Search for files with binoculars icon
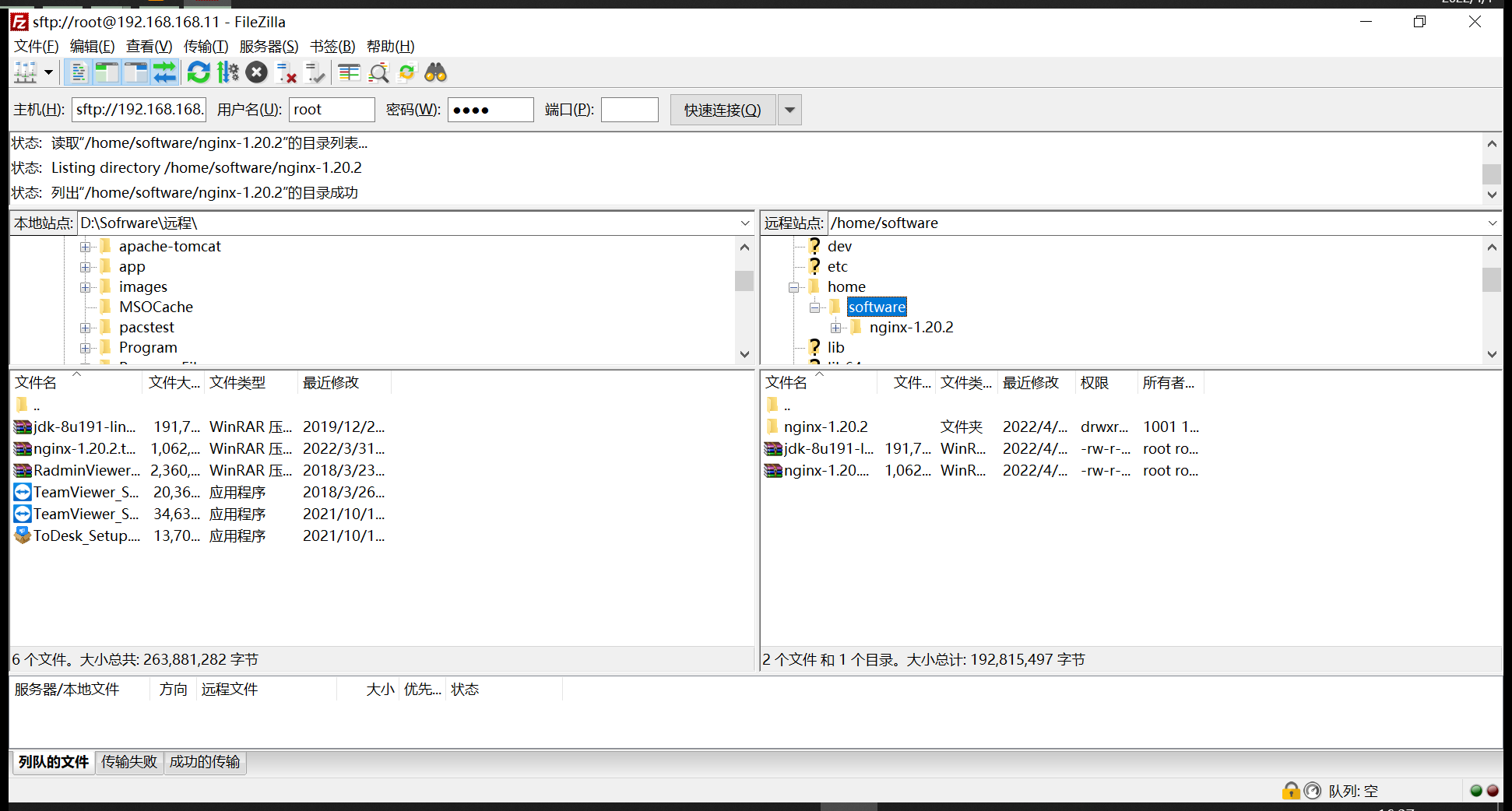Viewport: 1512px width, 811px height. pyautogui.click(x=436, y=73)
